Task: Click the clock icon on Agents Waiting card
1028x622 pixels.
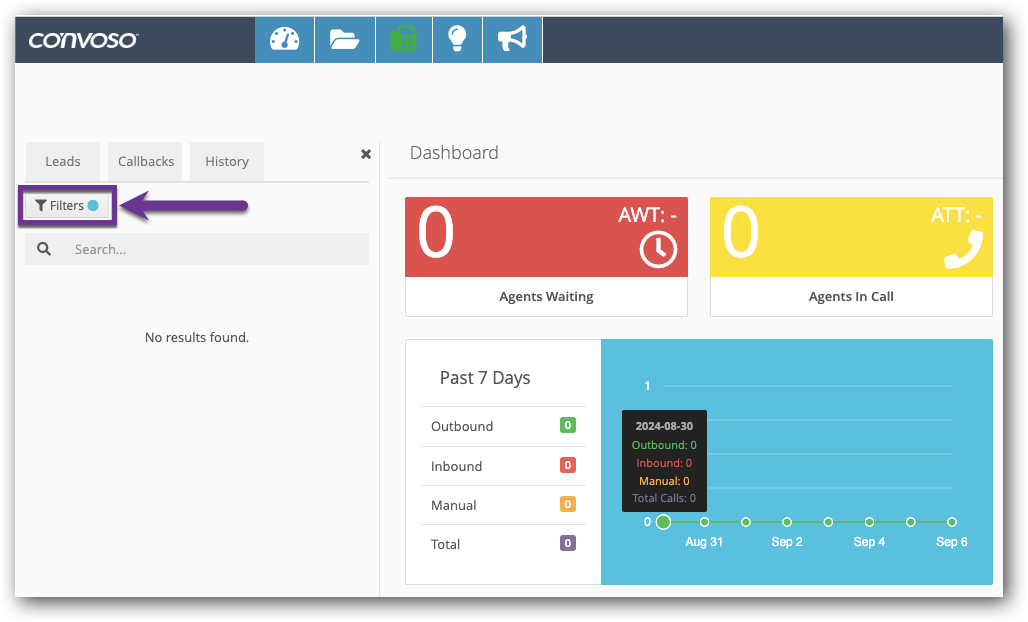Action: (658, 249)
